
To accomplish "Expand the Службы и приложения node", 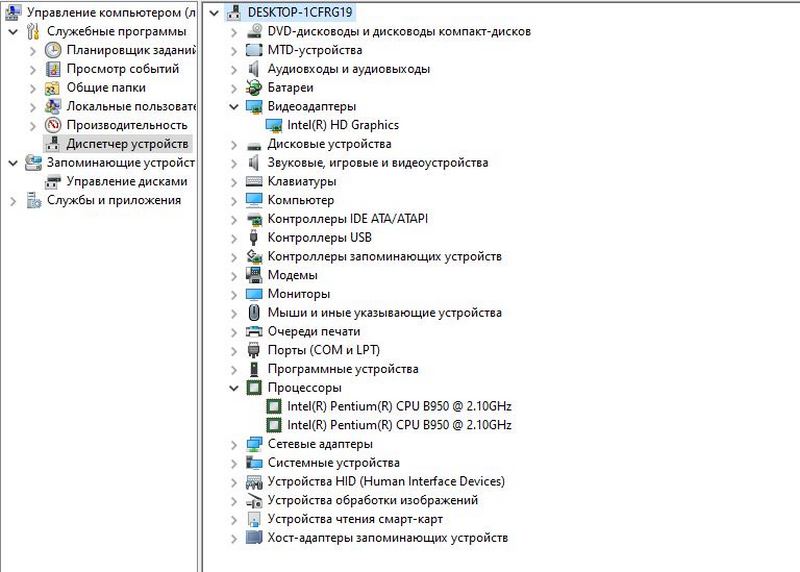I will coord(13,200).
